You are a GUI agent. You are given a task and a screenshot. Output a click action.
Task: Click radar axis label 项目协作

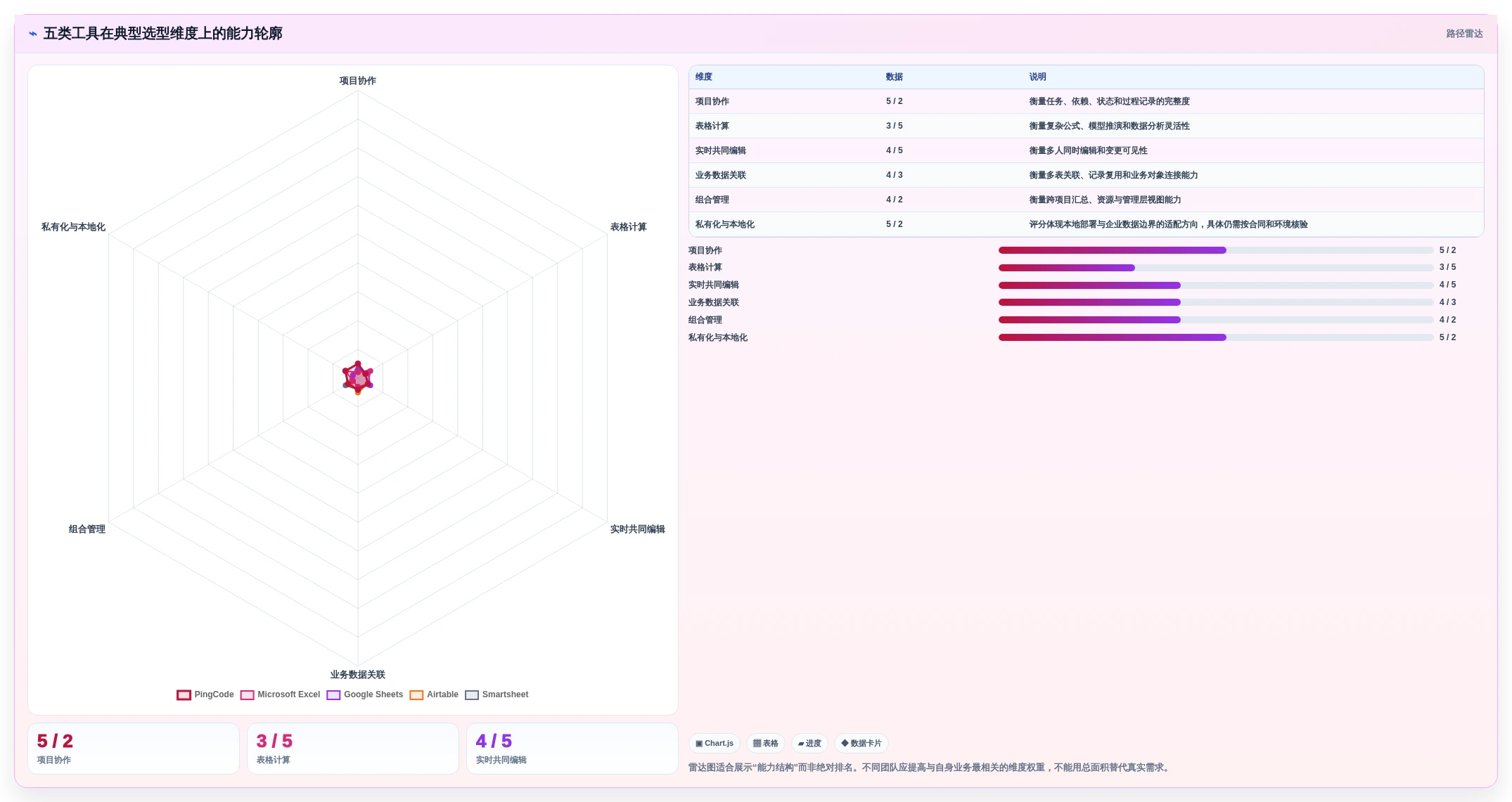click(358, 81)
